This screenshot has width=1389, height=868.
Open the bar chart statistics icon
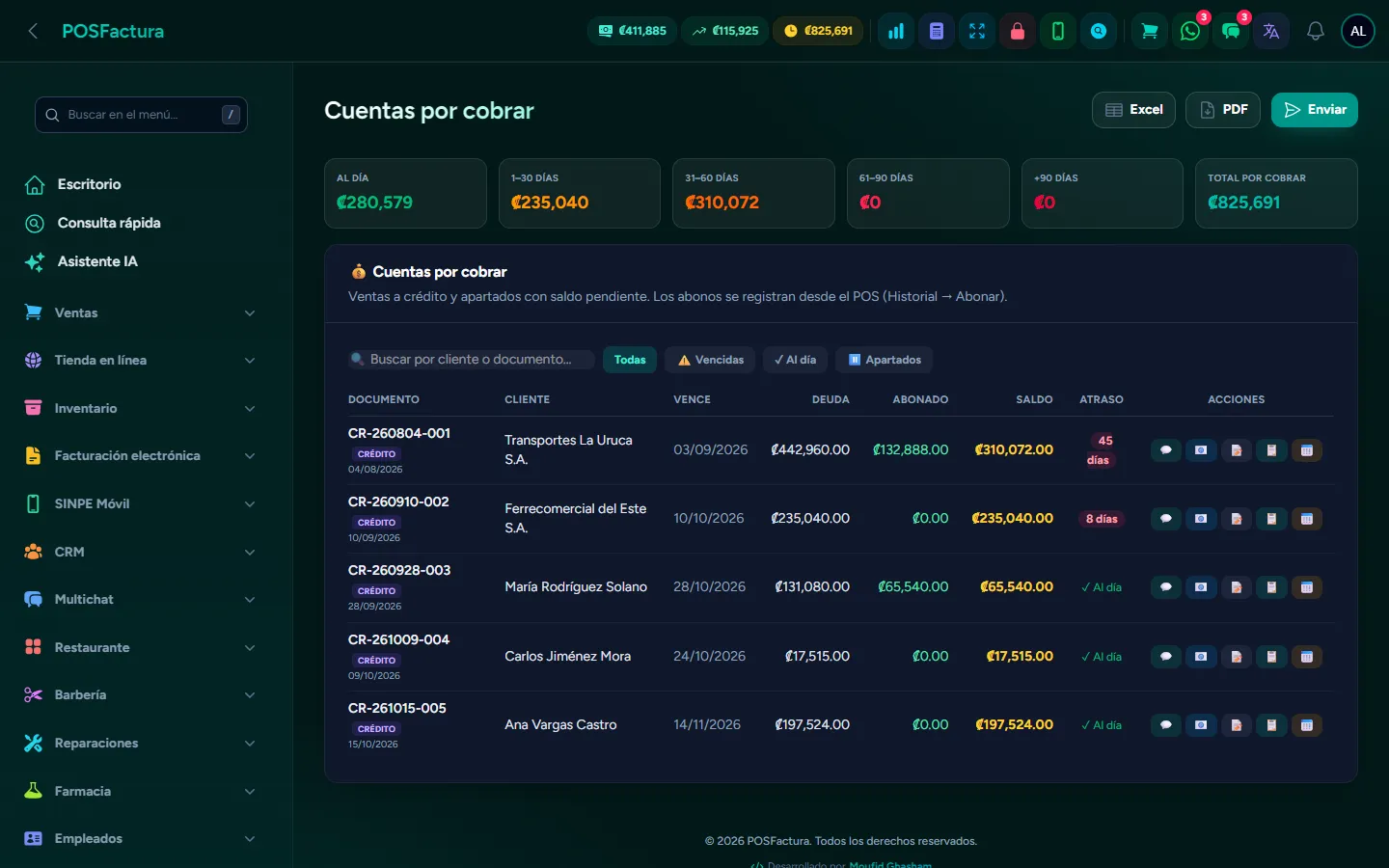click(x=896, y=31)
